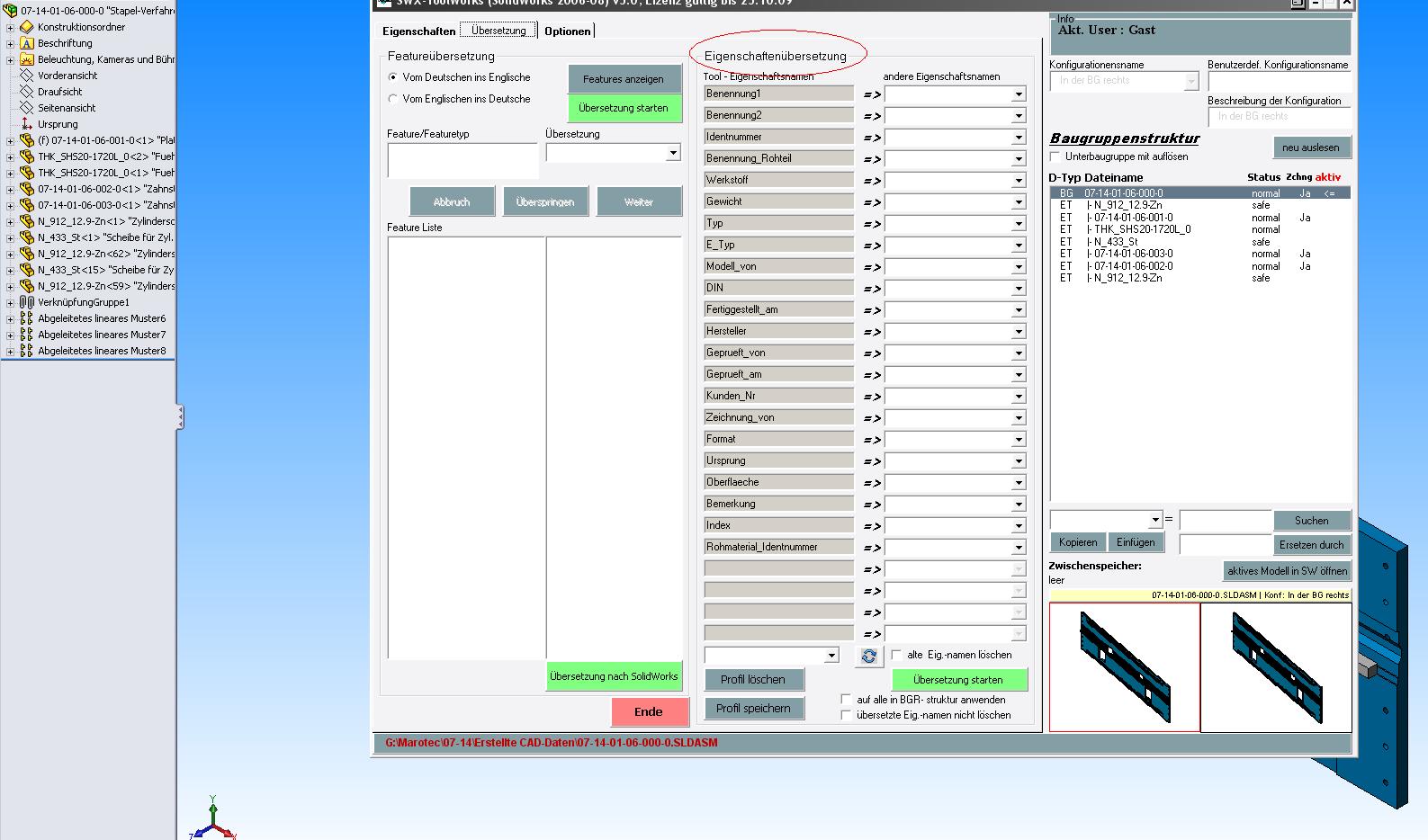Click the part icon for N_433_St<1>
This screenshot has width=1428, height=840.
tap(27, 237)
